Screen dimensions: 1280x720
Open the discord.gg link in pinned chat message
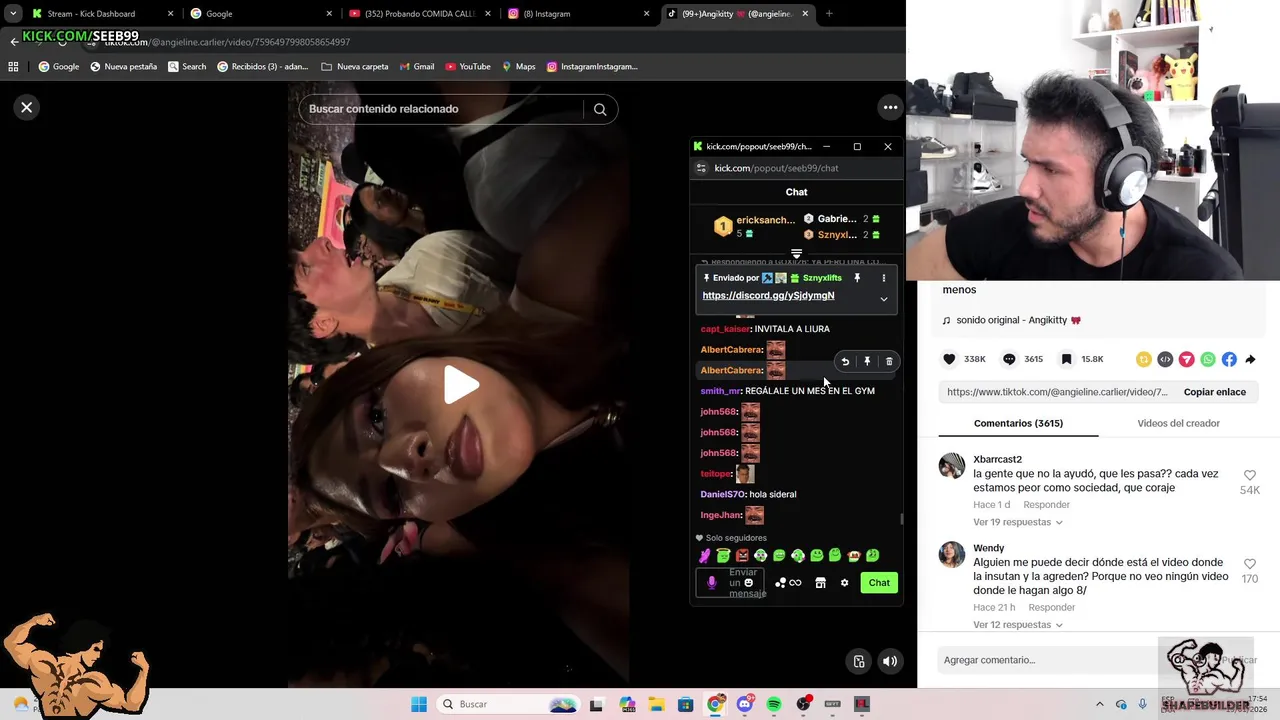[x=768, y=296]
